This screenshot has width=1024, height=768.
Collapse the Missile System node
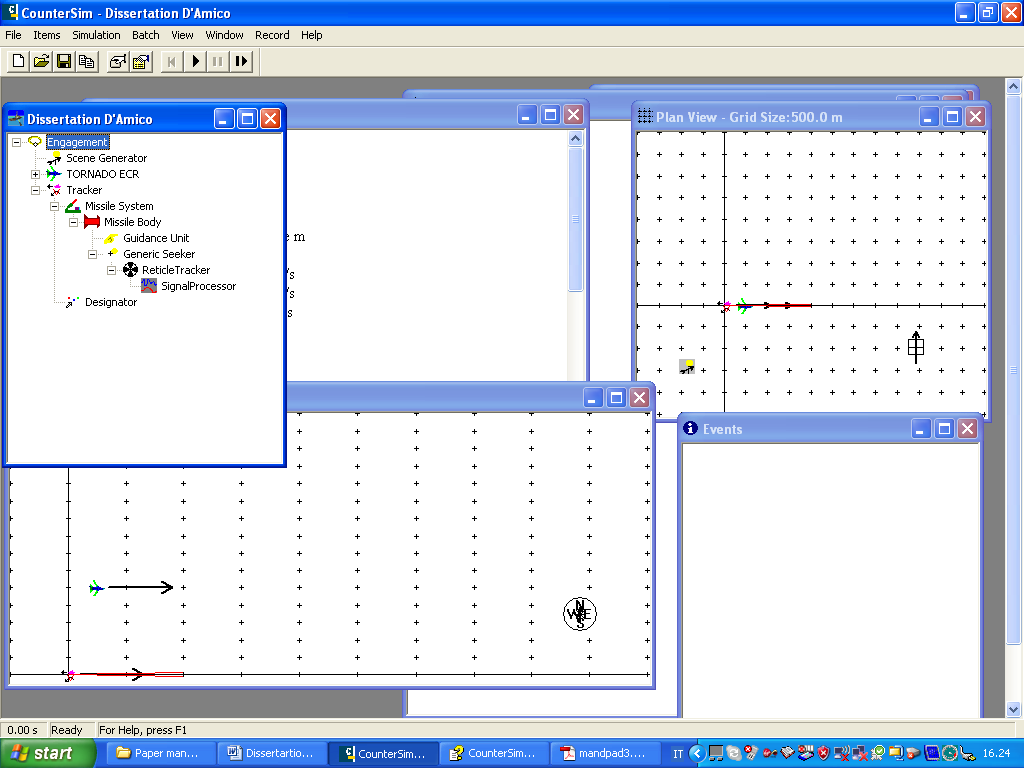click(x=54, y=206)
